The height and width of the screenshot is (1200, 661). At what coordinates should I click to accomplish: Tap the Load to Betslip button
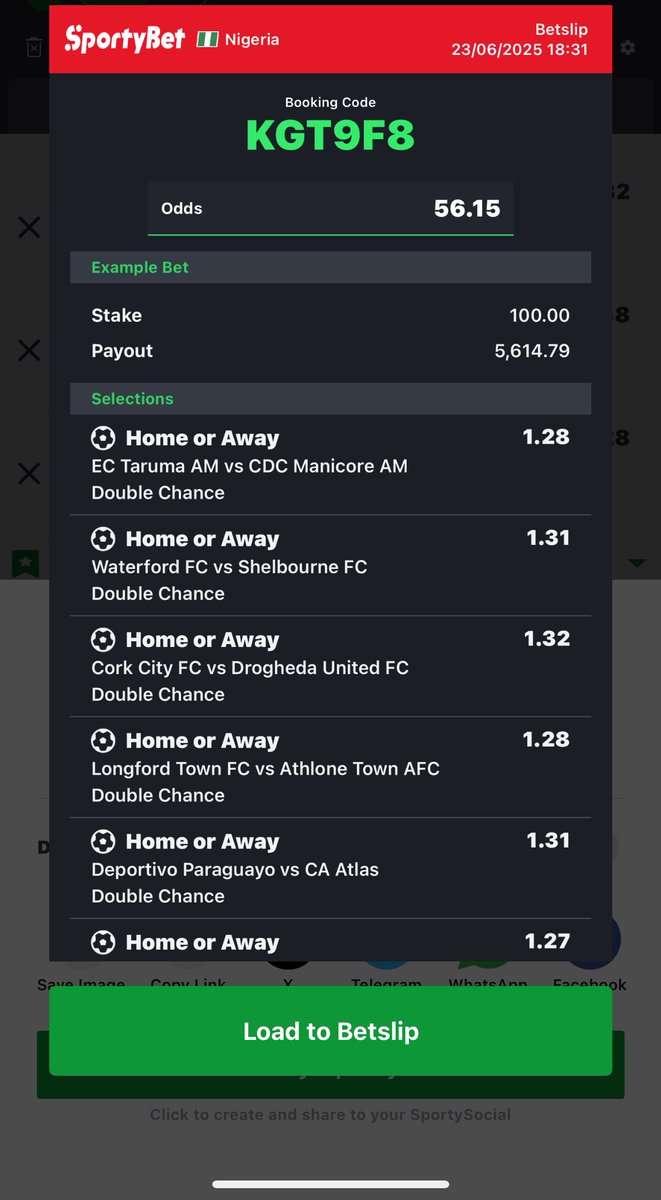click(330, 1031)
